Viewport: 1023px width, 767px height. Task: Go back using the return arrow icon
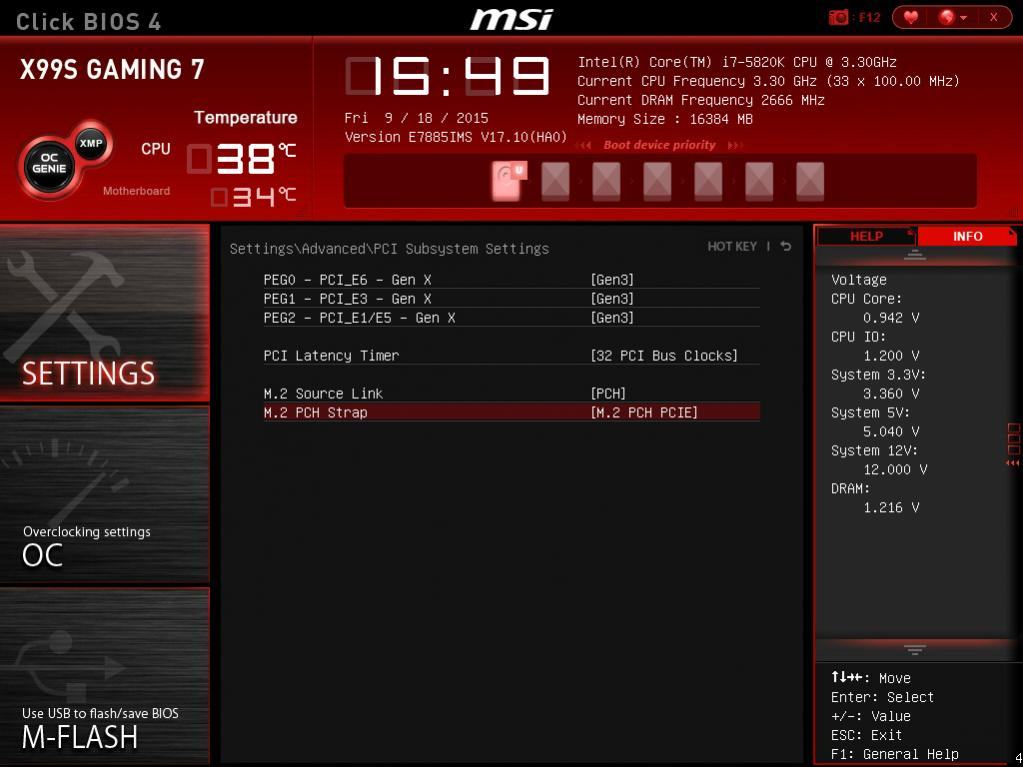tap(786, 247)
